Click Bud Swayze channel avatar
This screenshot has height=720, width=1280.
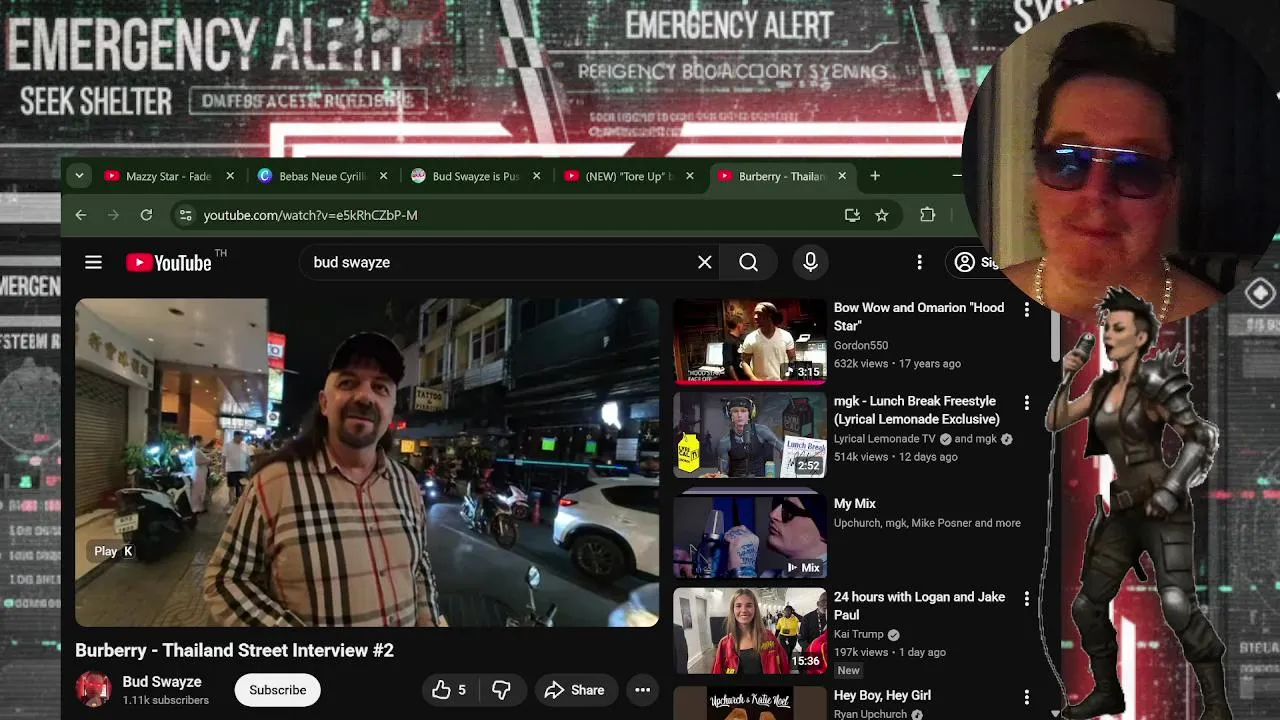tap(93, 689)
